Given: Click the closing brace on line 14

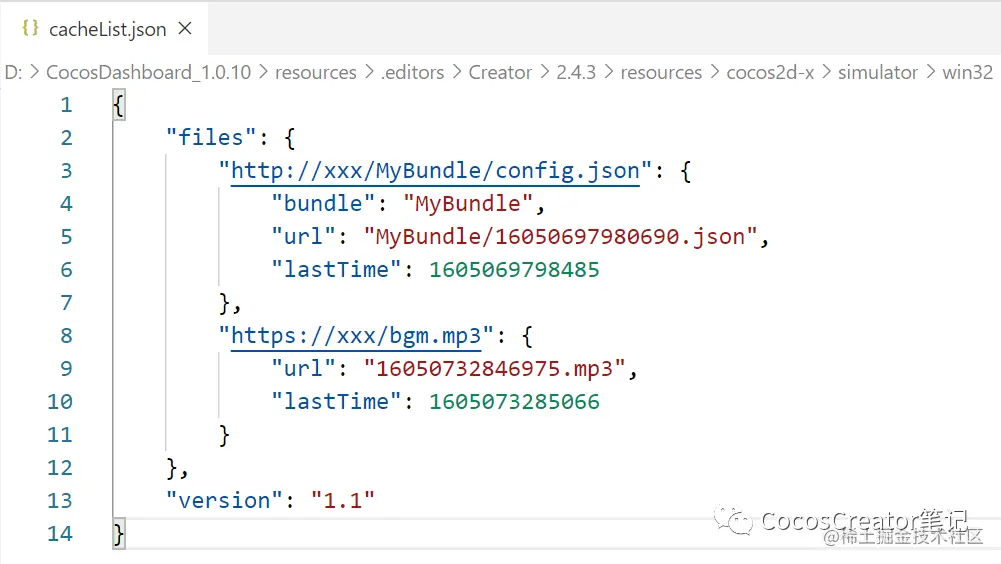Looking at the screenshot, I should pos(119,534).
